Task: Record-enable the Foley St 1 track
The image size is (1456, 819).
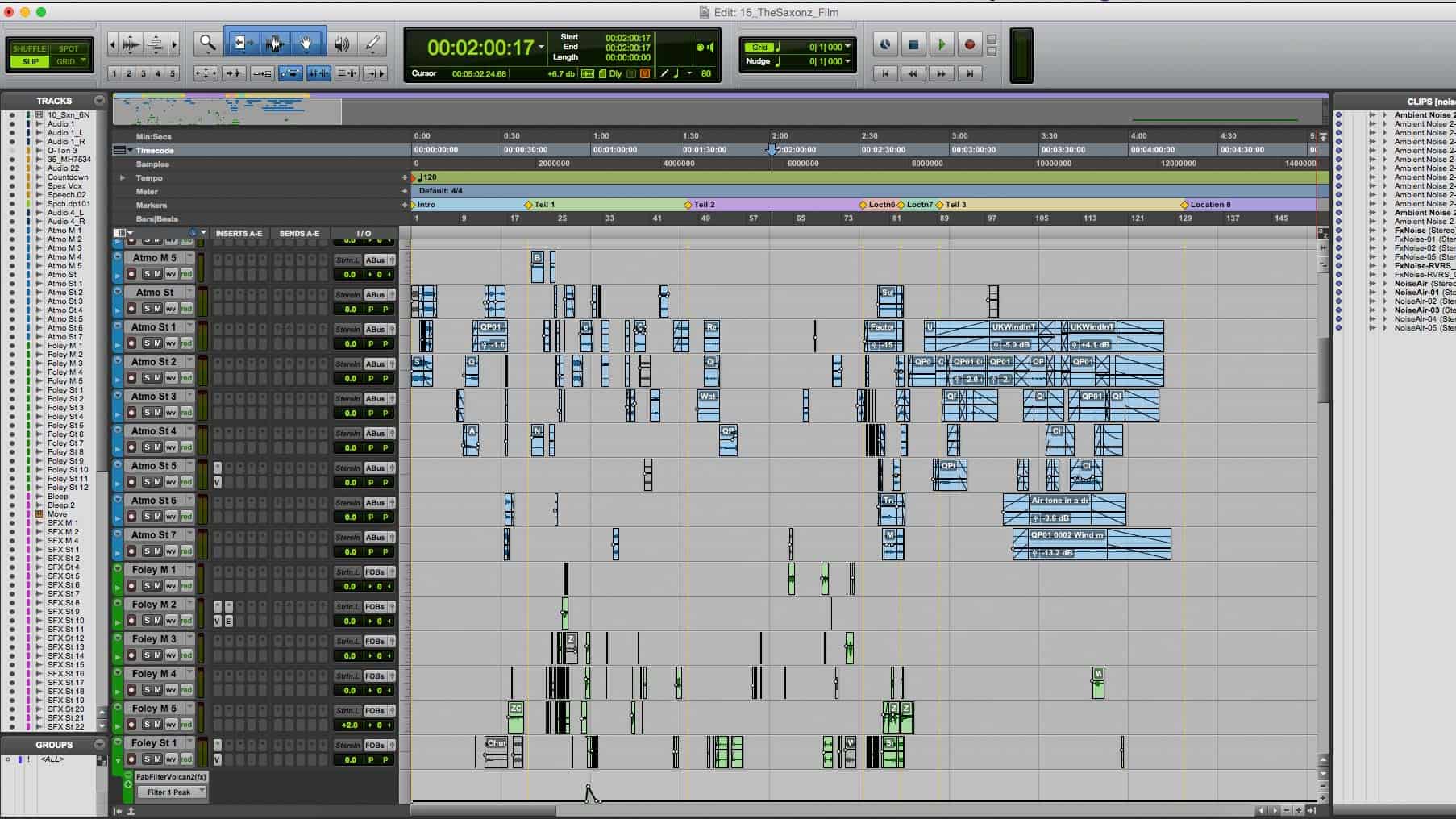Action: click(x=133, y=759)
